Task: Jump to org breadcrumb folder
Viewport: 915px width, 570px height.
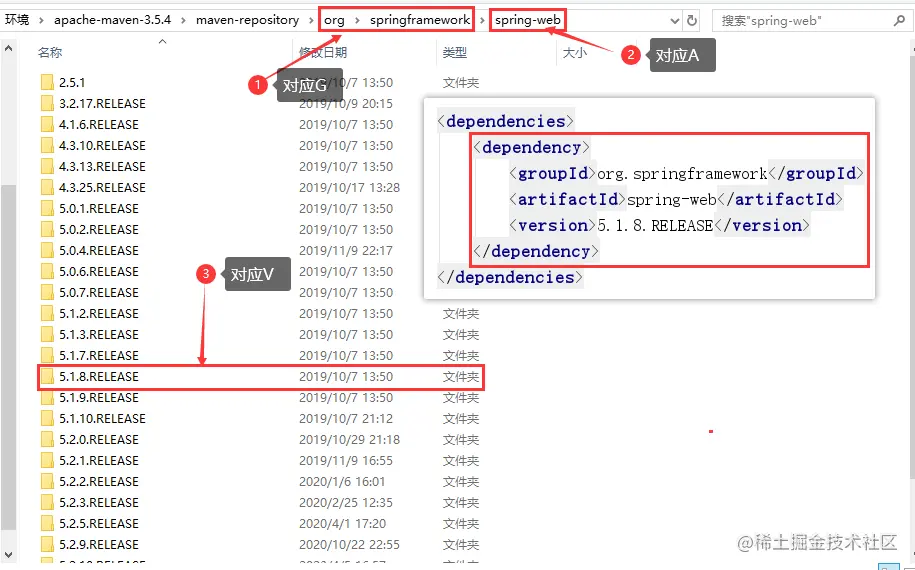Action: click(x=334, y=20)
